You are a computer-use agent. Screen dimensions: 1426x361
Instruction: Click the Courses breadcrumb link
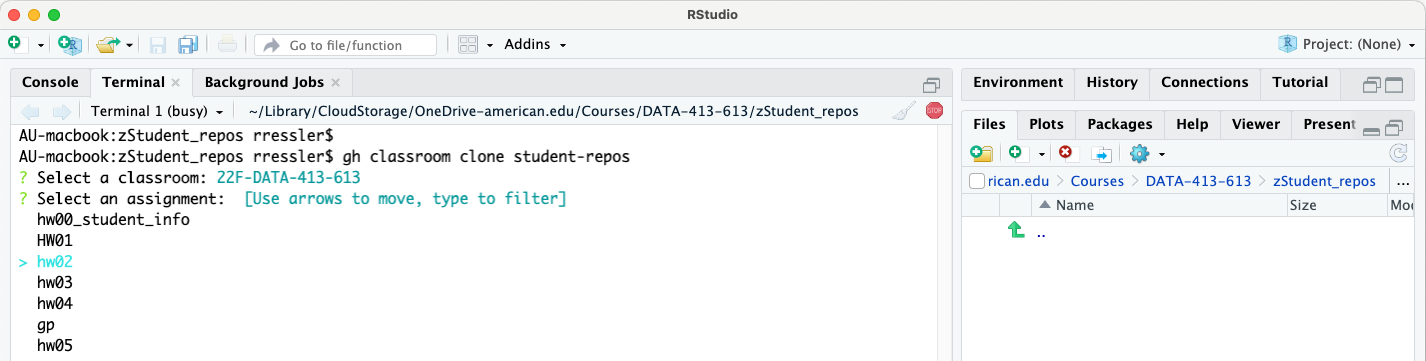(x=1097, y=181)
